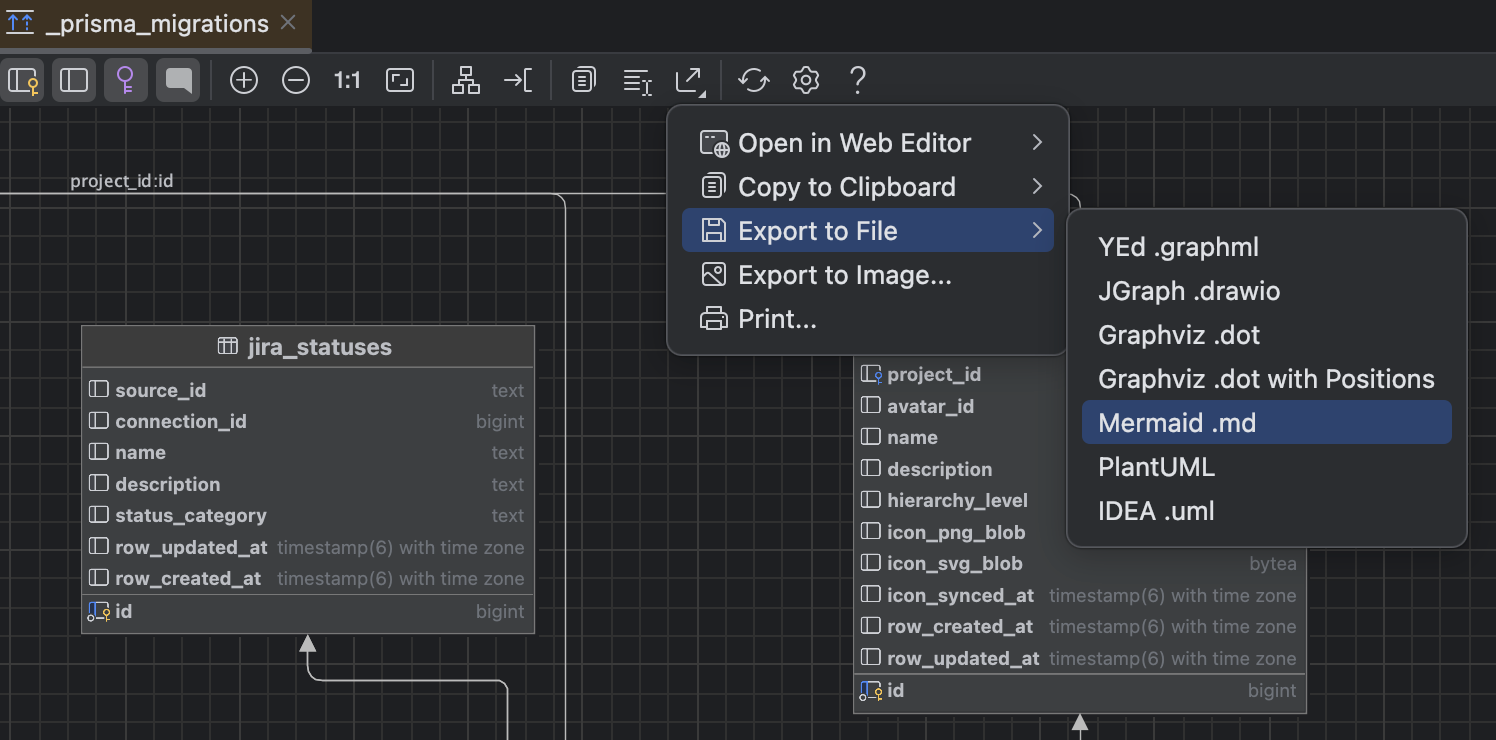
Task: Refresh the diagram
Action: 753,80
